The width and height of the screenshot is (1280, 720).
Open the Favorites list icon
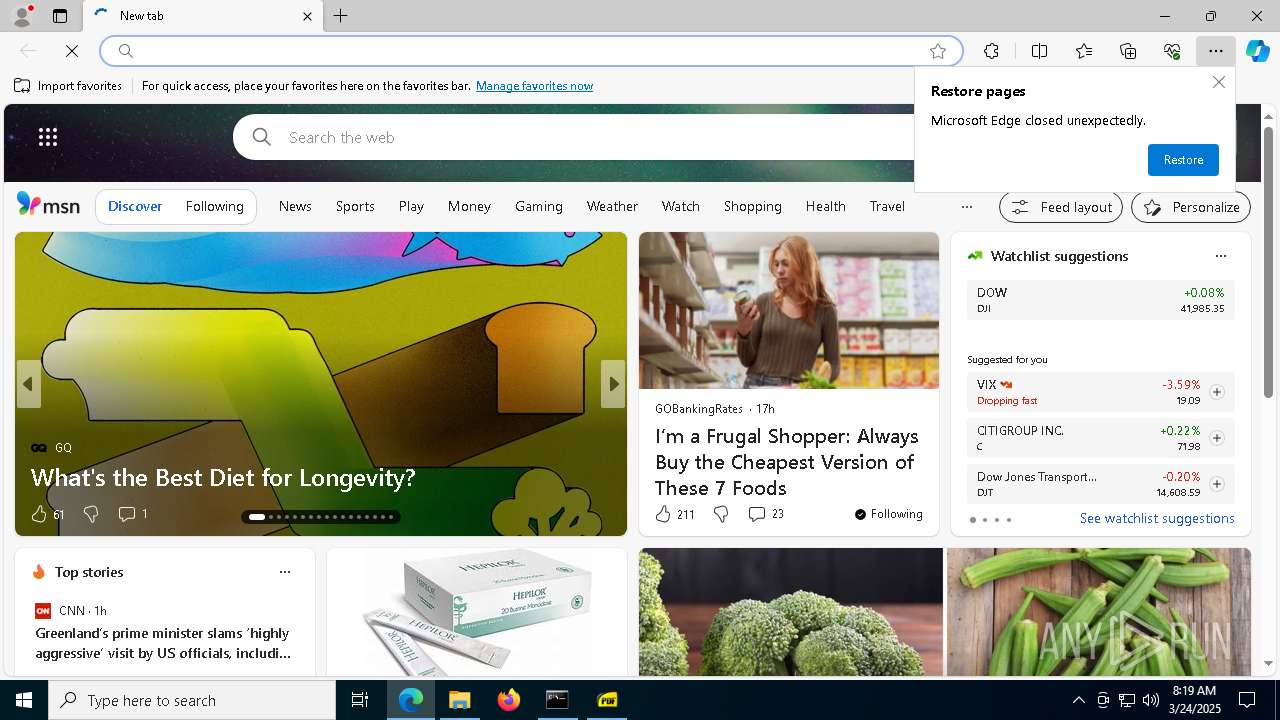click(x=1084, y=51)
